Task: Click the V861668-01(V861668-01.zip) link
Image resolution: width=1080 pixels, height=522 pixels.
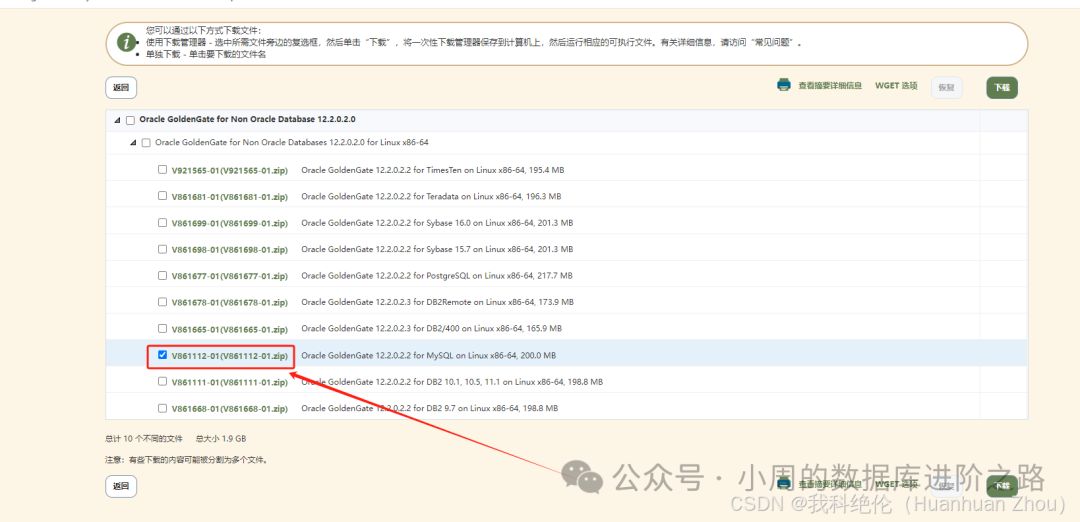Action: 229,409
